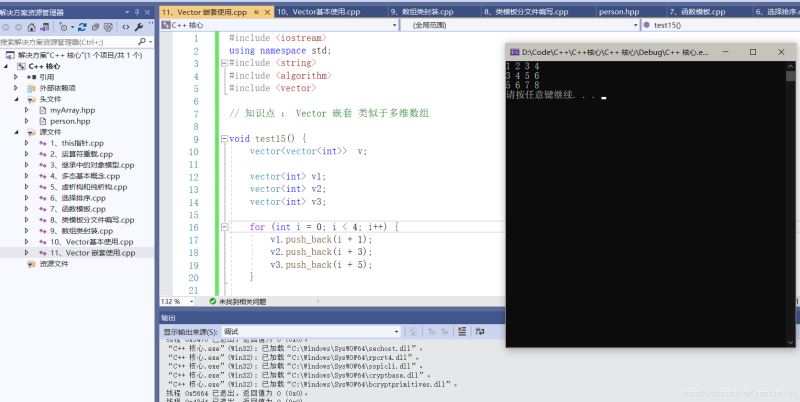Image resolution: width=800 pixels, height=402 pixels.
Task: Select the 资源文件 folder
Action: point(54,264)
